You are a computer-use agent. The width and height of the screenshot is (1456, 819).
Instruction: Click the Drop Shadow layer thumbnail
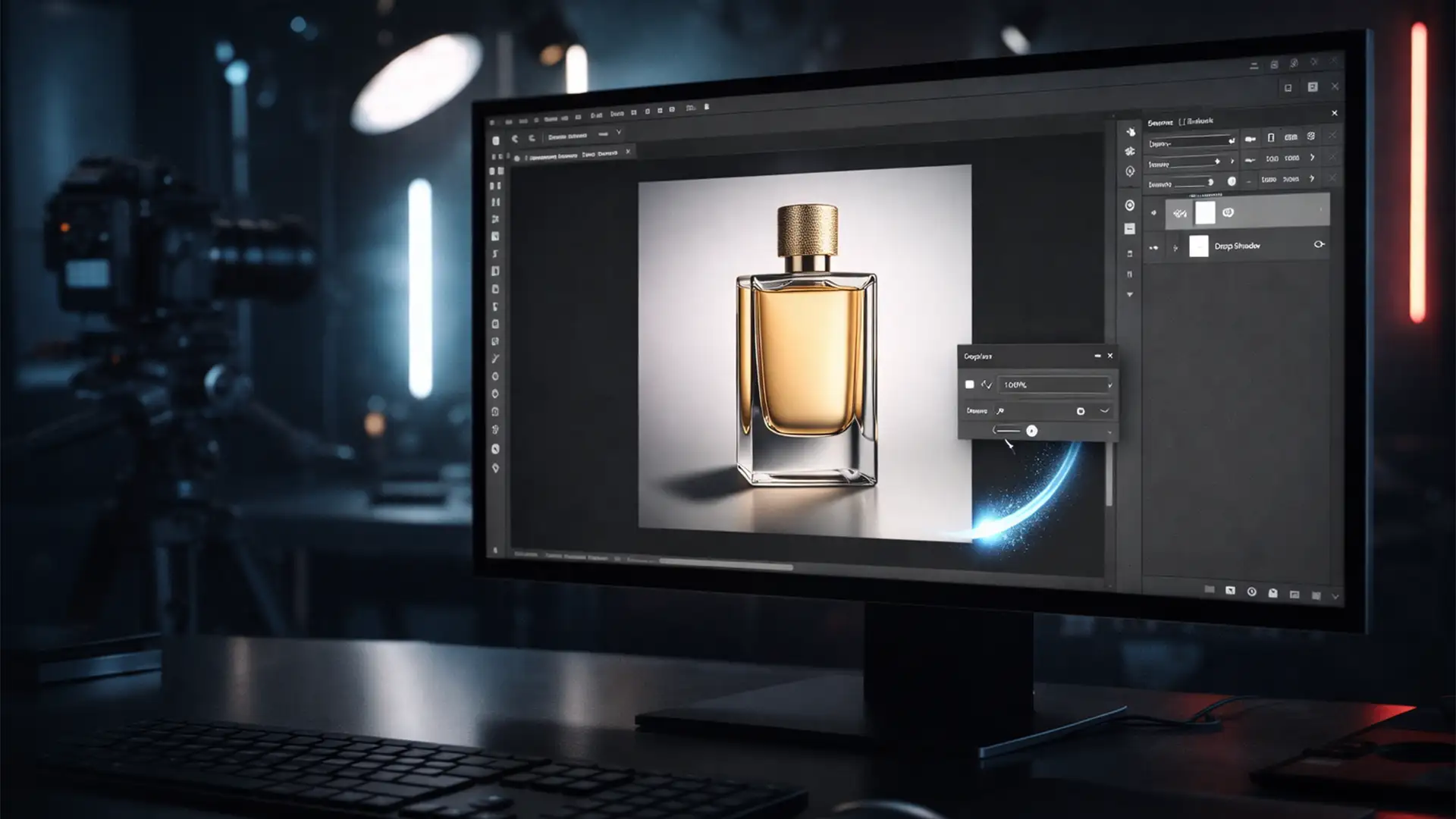click(1200, 246)
